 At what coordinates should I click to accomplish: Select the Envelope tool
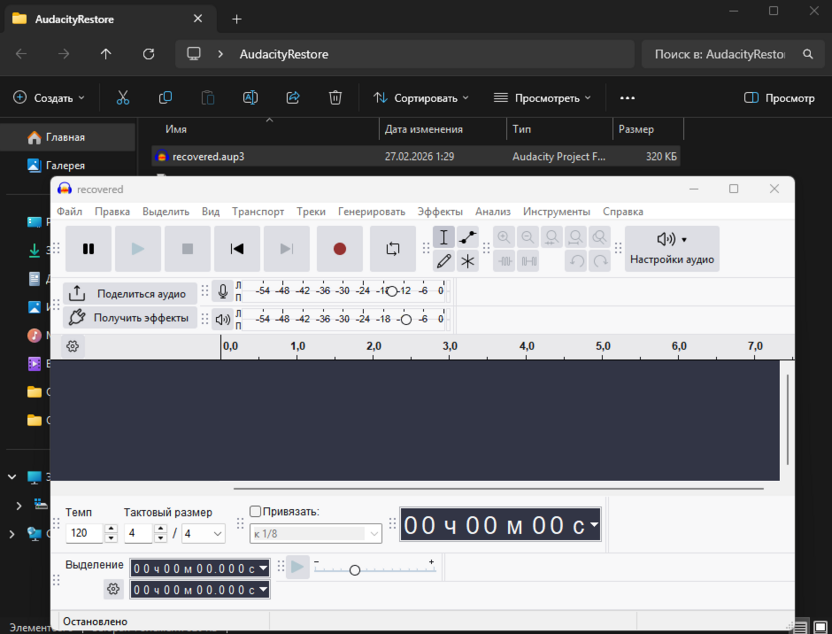[x=467, y=237]
